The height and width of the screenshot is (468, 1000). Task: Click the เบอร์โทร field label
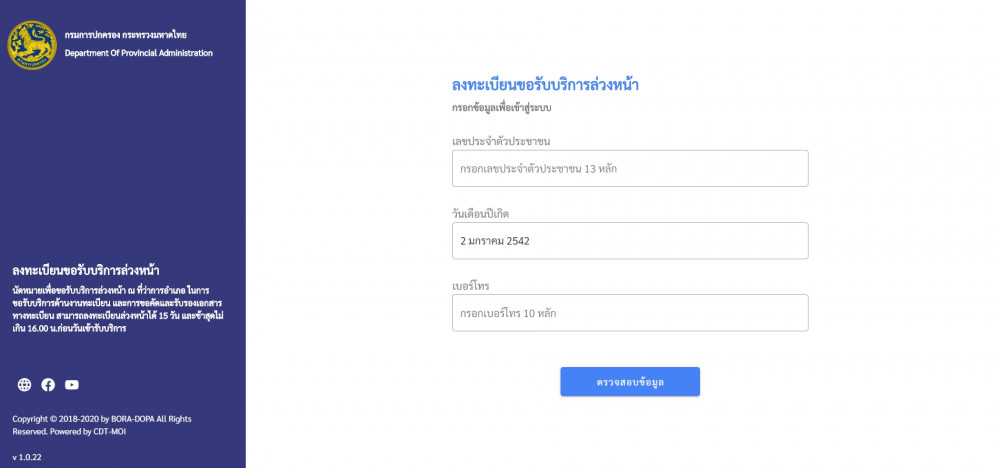471,286
